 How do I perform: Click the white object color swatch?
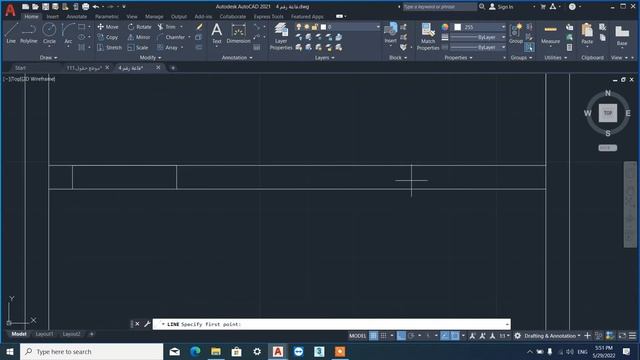458,27
